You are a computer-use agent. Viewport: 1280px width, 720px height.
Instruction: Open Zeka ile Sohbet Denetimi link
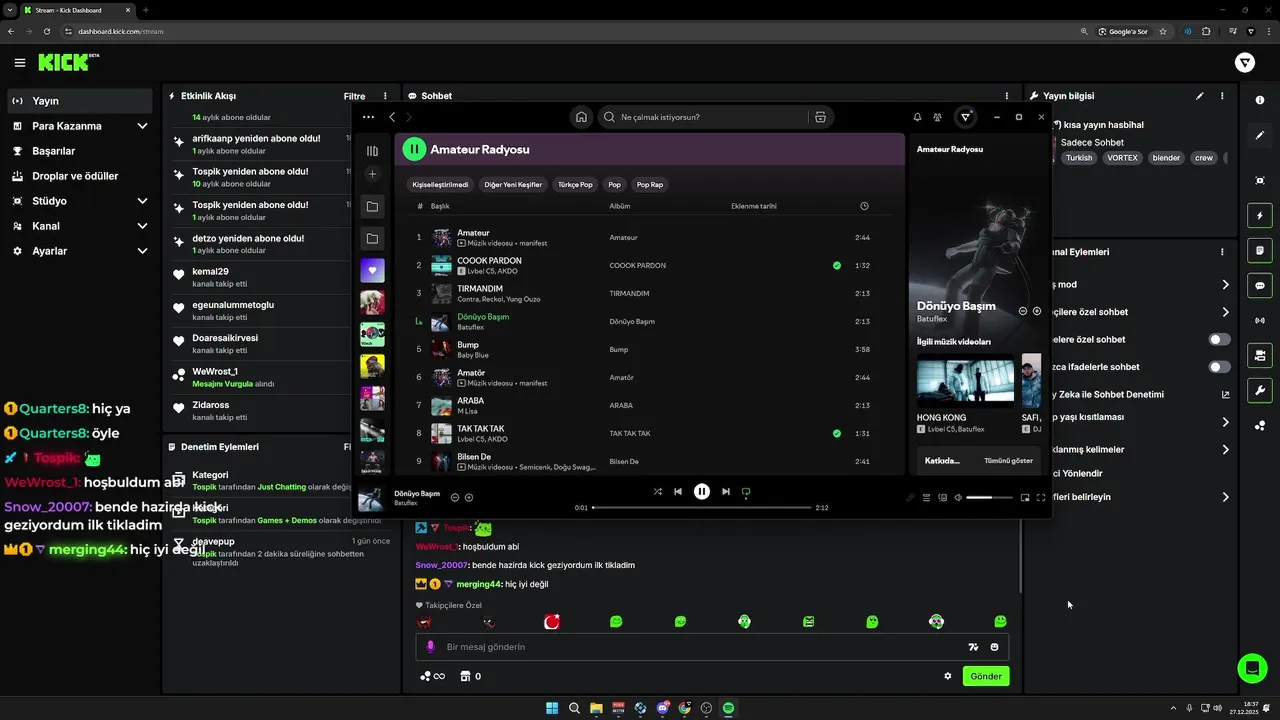1225,394
